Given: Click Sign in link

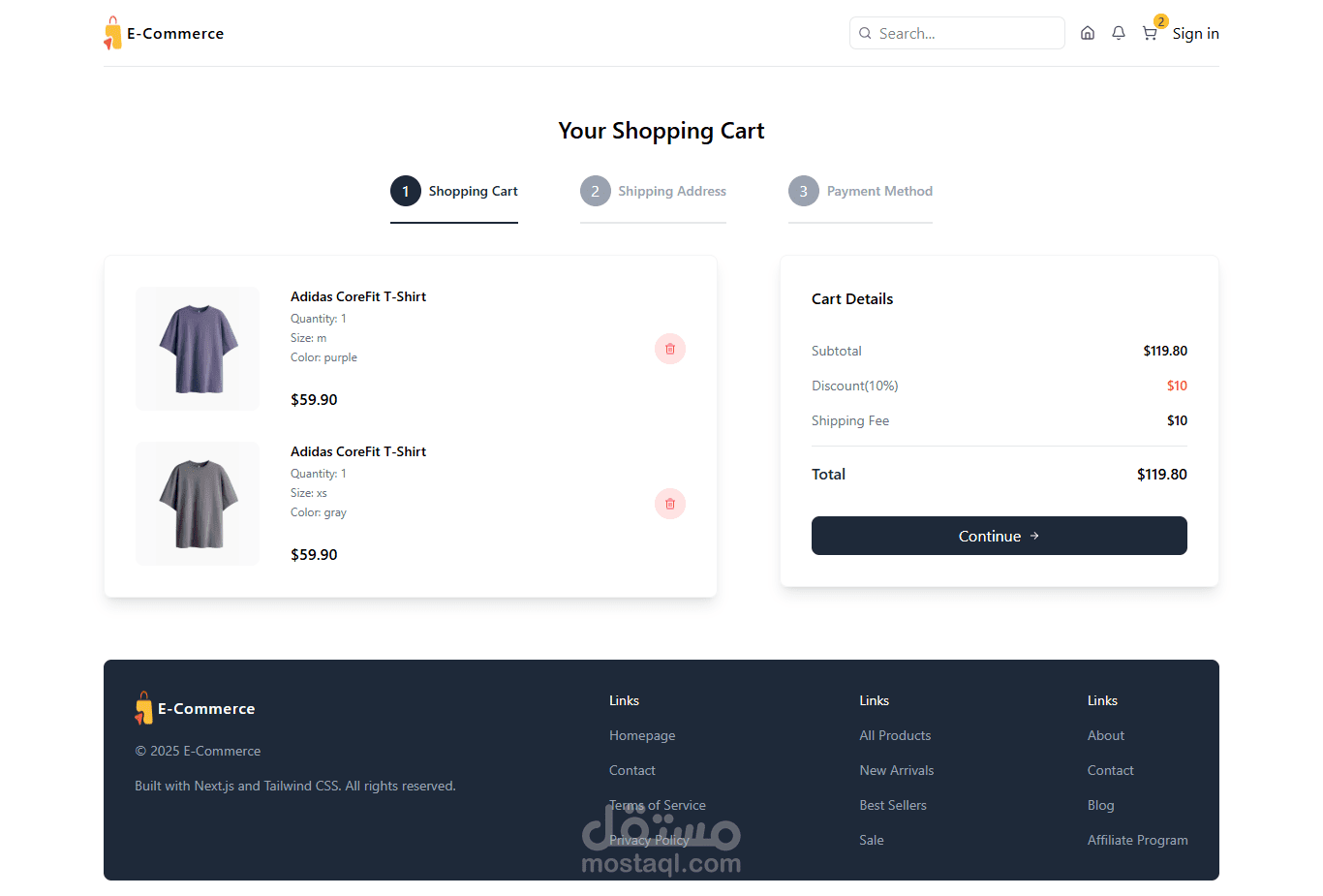Looking at the screenshot, I should pyautogui.click(x=1195, y=33).
